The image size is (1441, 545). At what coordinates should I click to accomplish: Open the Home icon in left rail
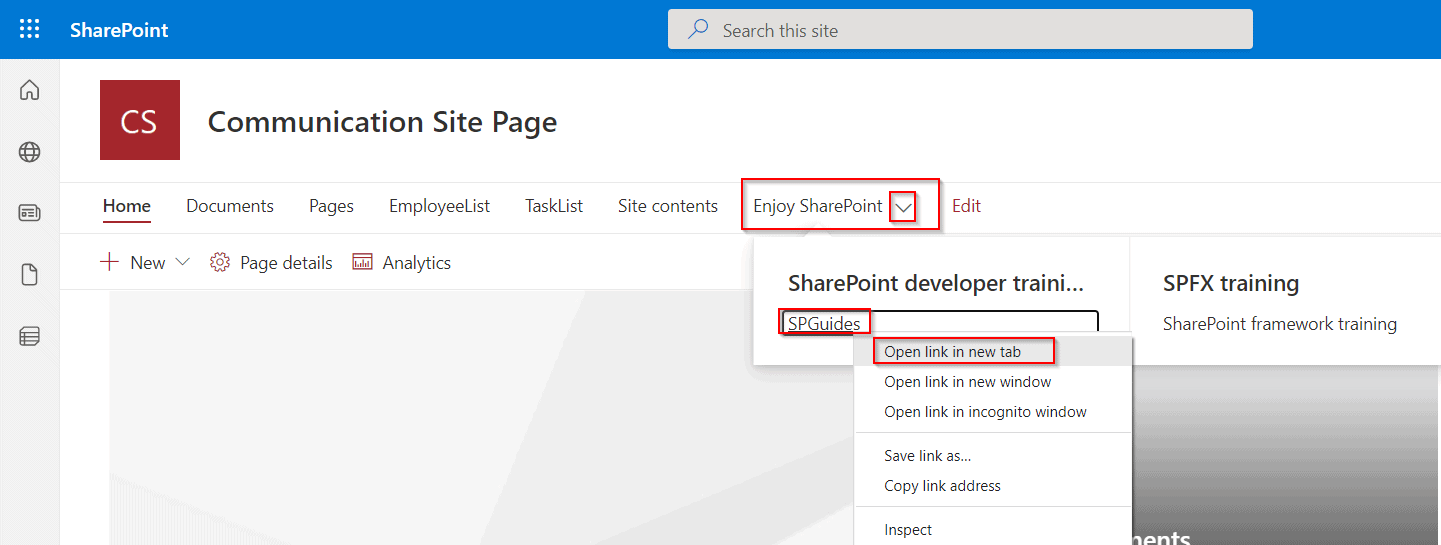pos(30,91)
